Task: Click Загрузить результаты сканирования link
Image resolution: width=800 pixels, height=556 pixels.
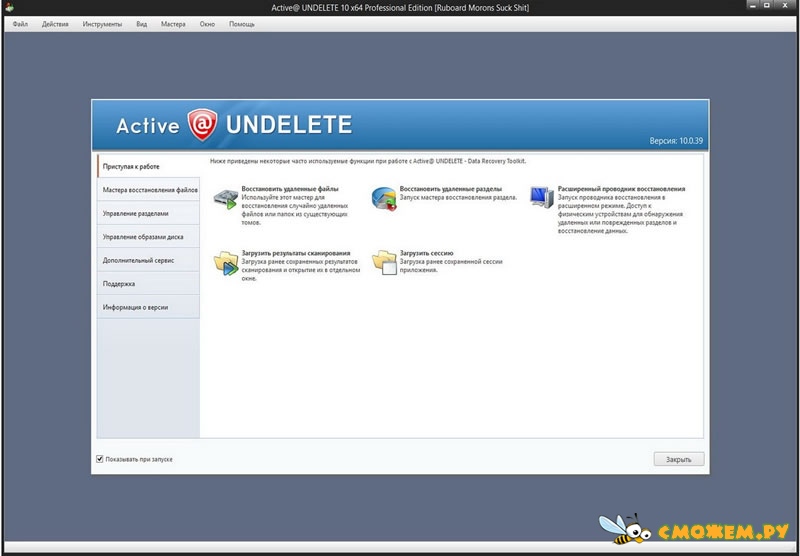Action: [296, 253]
